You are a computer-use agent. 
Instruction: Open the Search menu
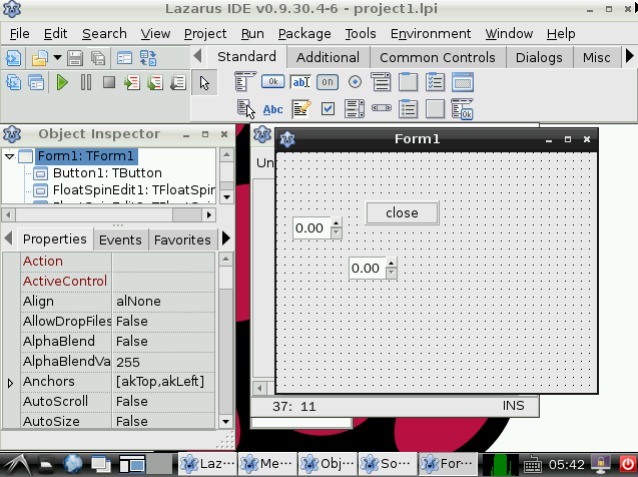104,33
